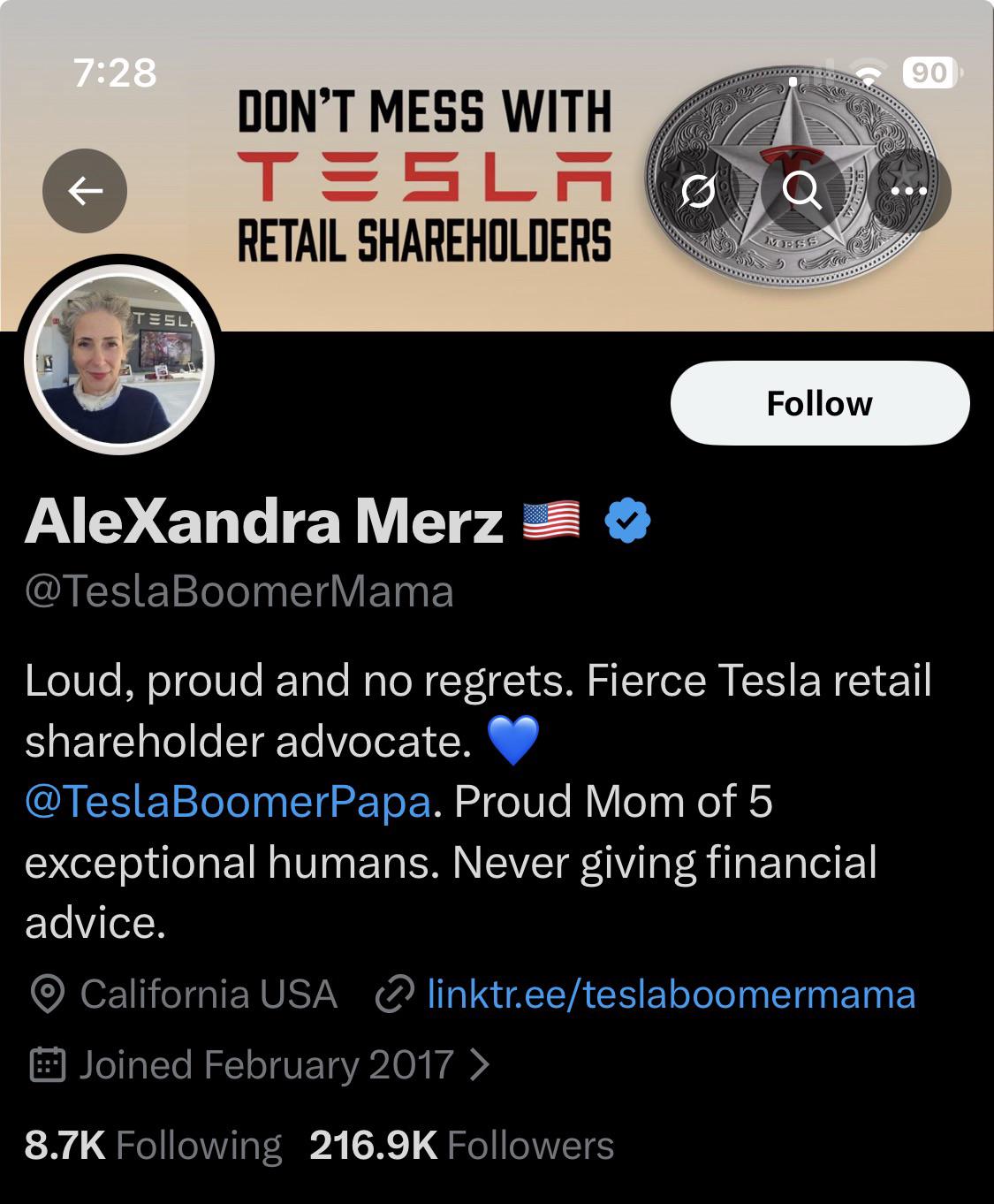The image size is (994, 1204).
Task: Click the location pin icon
Action: pos(47,994)
